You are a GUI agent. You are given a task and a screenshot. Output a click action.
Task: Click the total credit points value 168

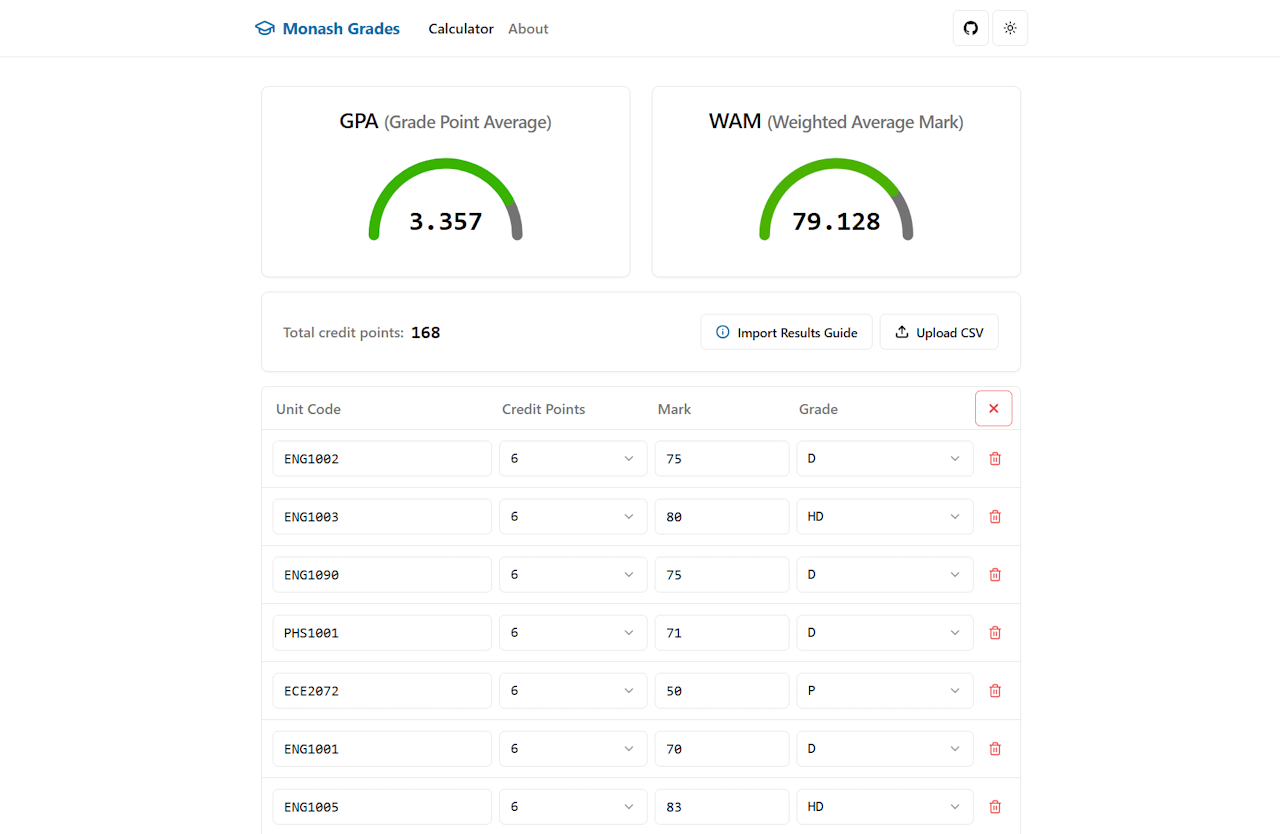click(x=426, y=332)
